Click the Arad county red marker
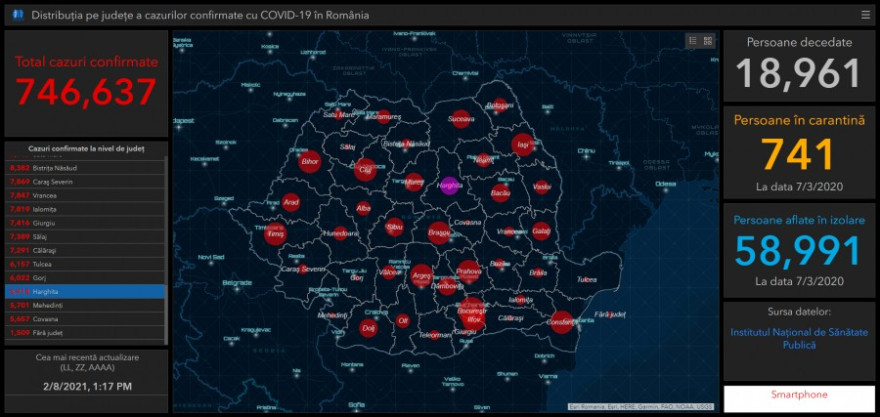 click(291, 202)
